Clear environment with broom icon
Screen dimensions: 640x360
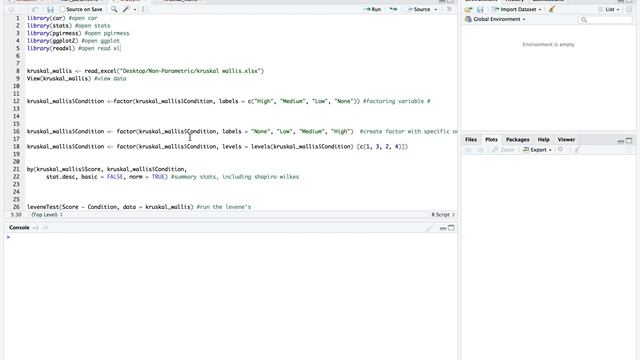[551, 9]
